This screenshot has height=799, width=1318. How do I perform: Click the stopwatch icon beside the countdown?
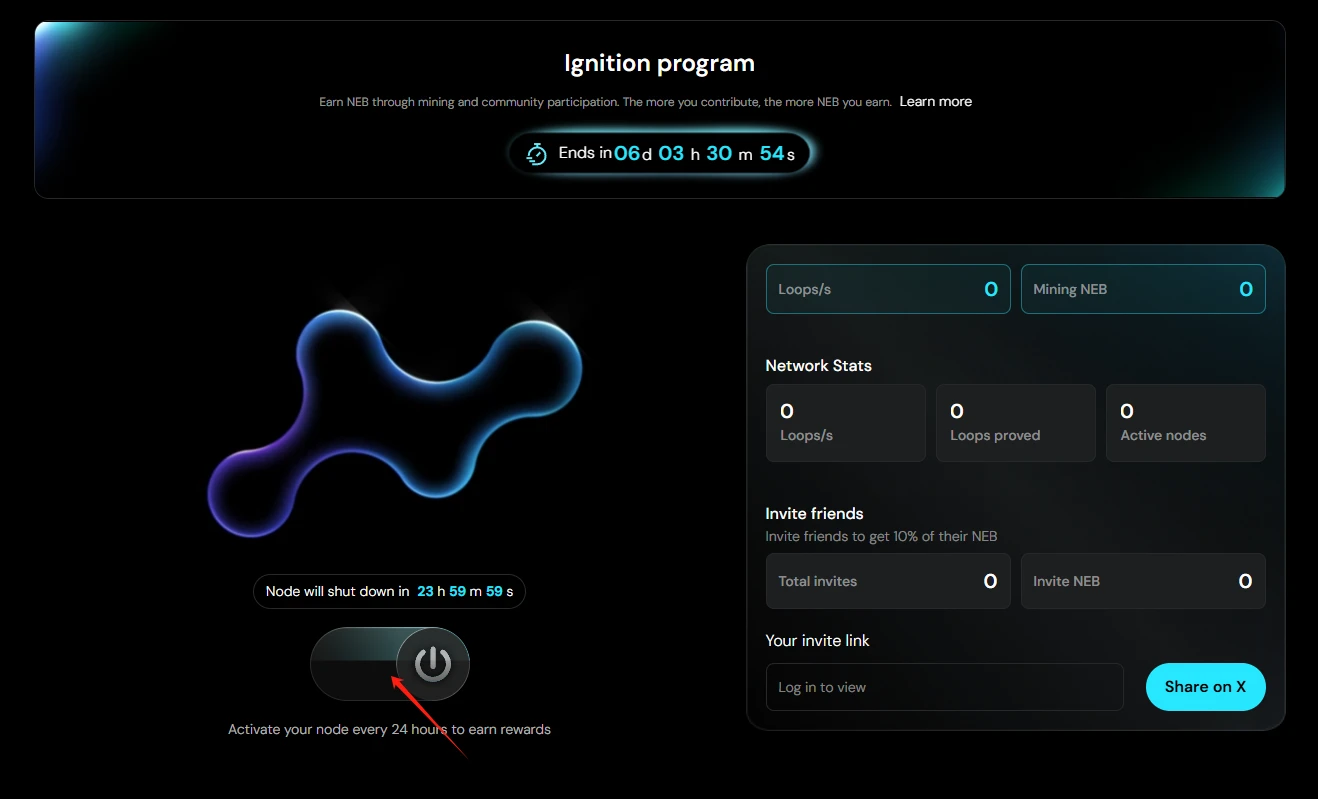coord(537,154)
